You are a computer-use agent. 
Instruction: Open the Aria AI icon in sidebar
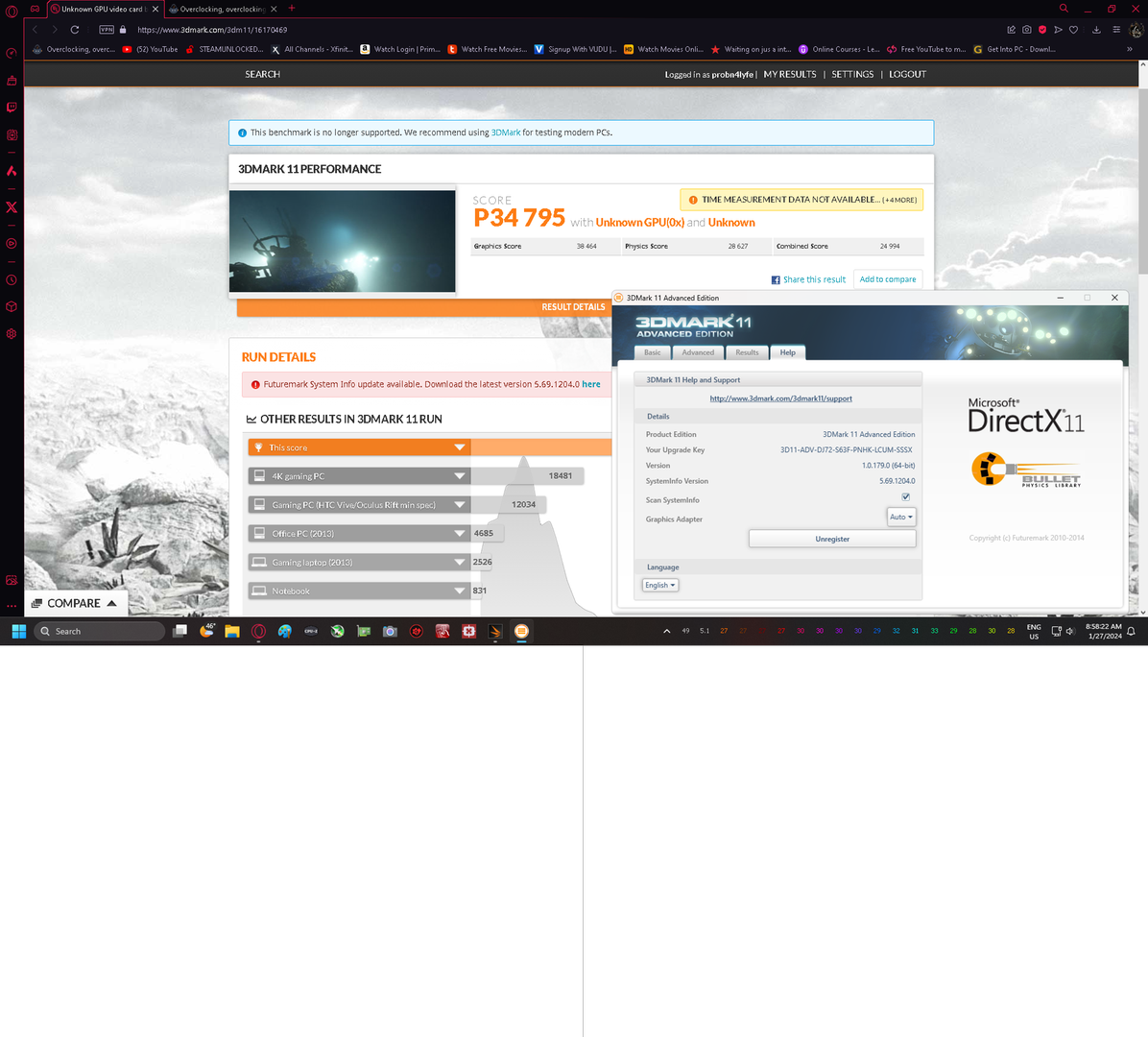(x=12, y=171)
